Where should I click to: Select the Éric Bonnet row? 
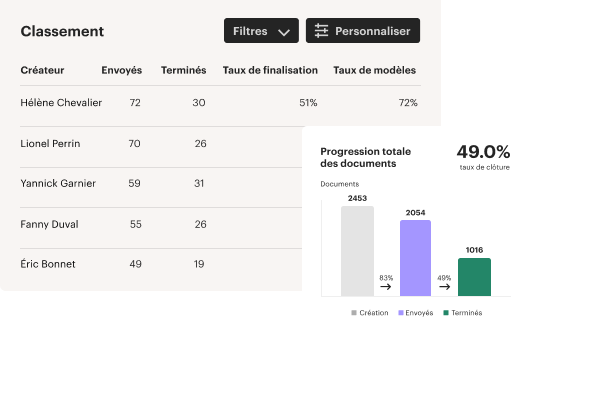pos(161,264)
